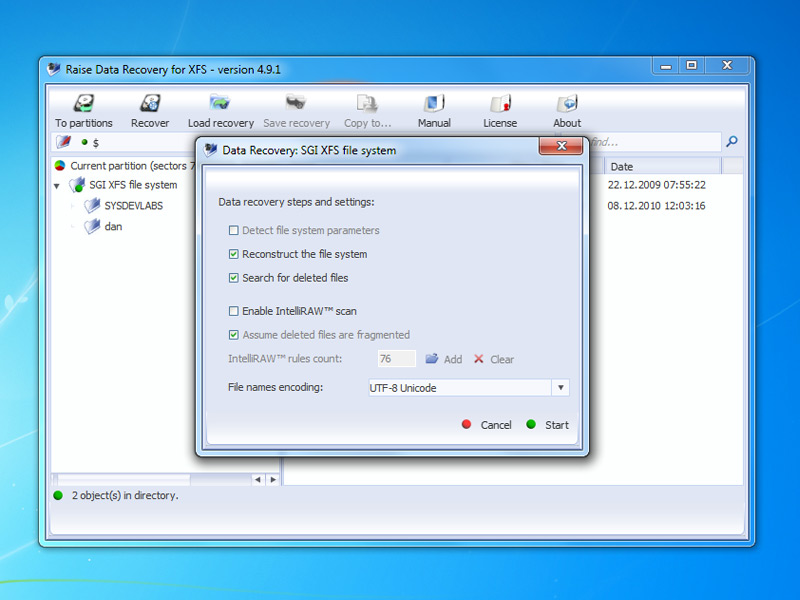800x600 pixels.
Task: Select SGI XFS file system tree label
Action: point(133,185)
